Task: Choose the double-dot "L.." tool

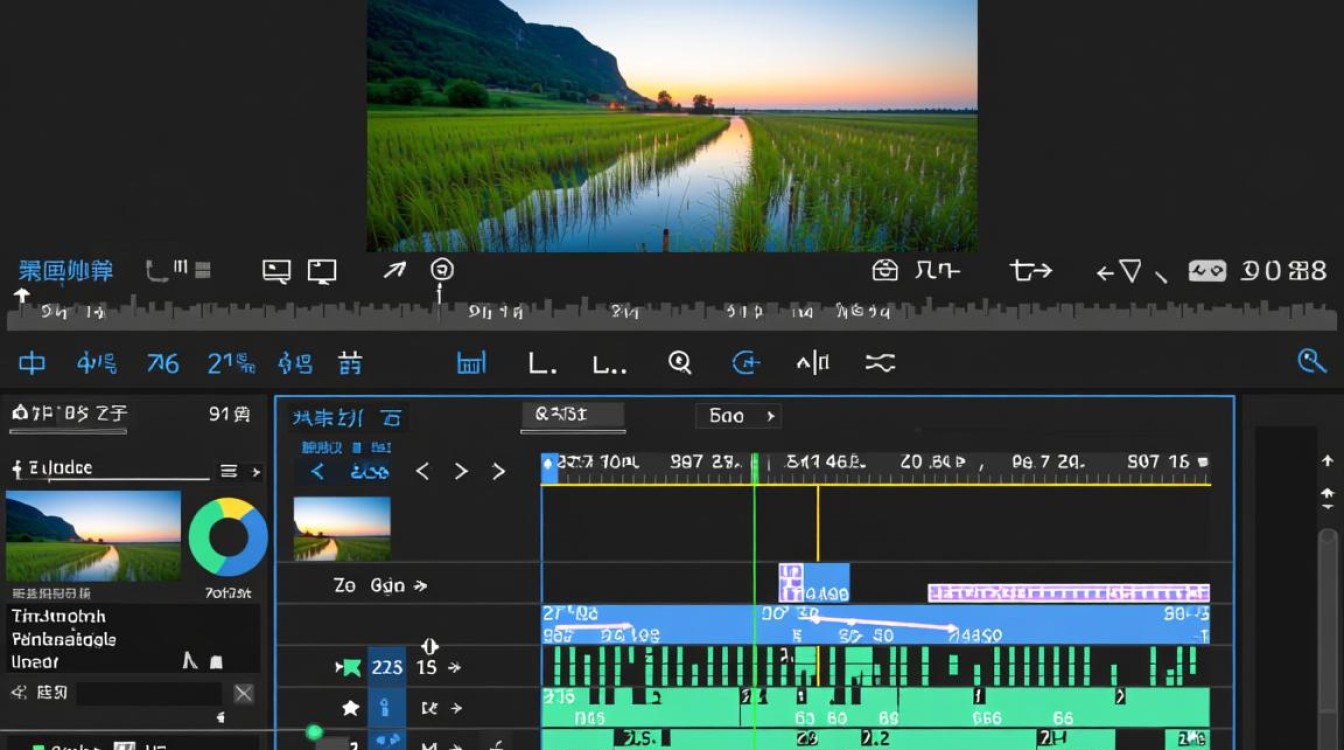Action: point(609,363)
